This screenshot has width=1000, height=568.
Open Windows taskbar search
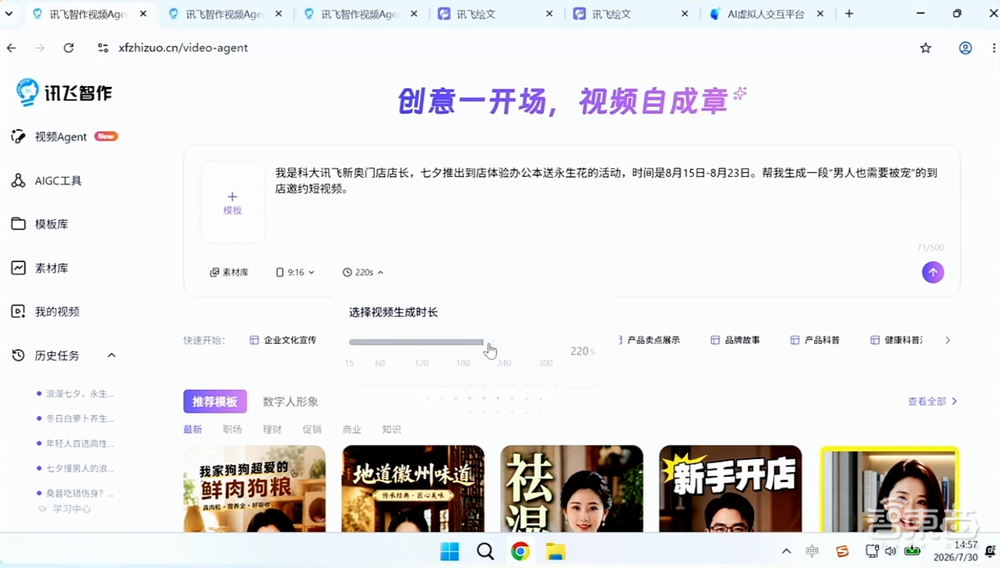pyautogui.click(x=485, y=551)
